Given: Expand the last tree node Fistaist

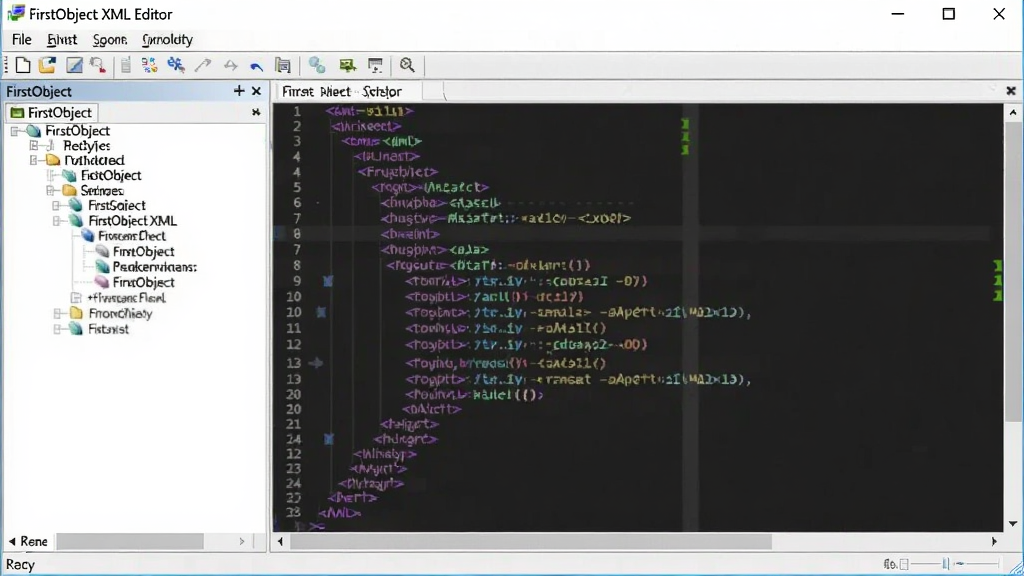Looking at the screenshot, I should point(58,329).
